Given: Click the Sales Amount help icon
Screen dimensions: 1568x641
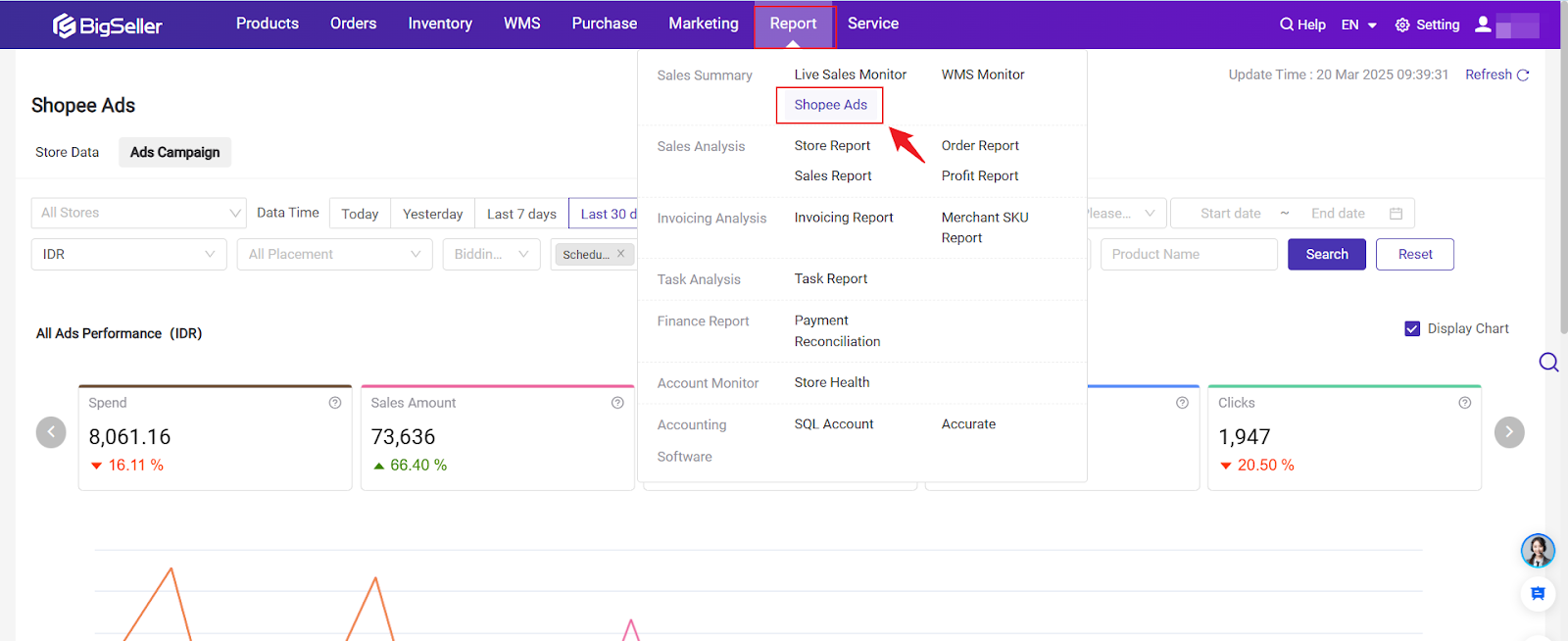Looking at the screenshot, I should click(x=617, y=403).
